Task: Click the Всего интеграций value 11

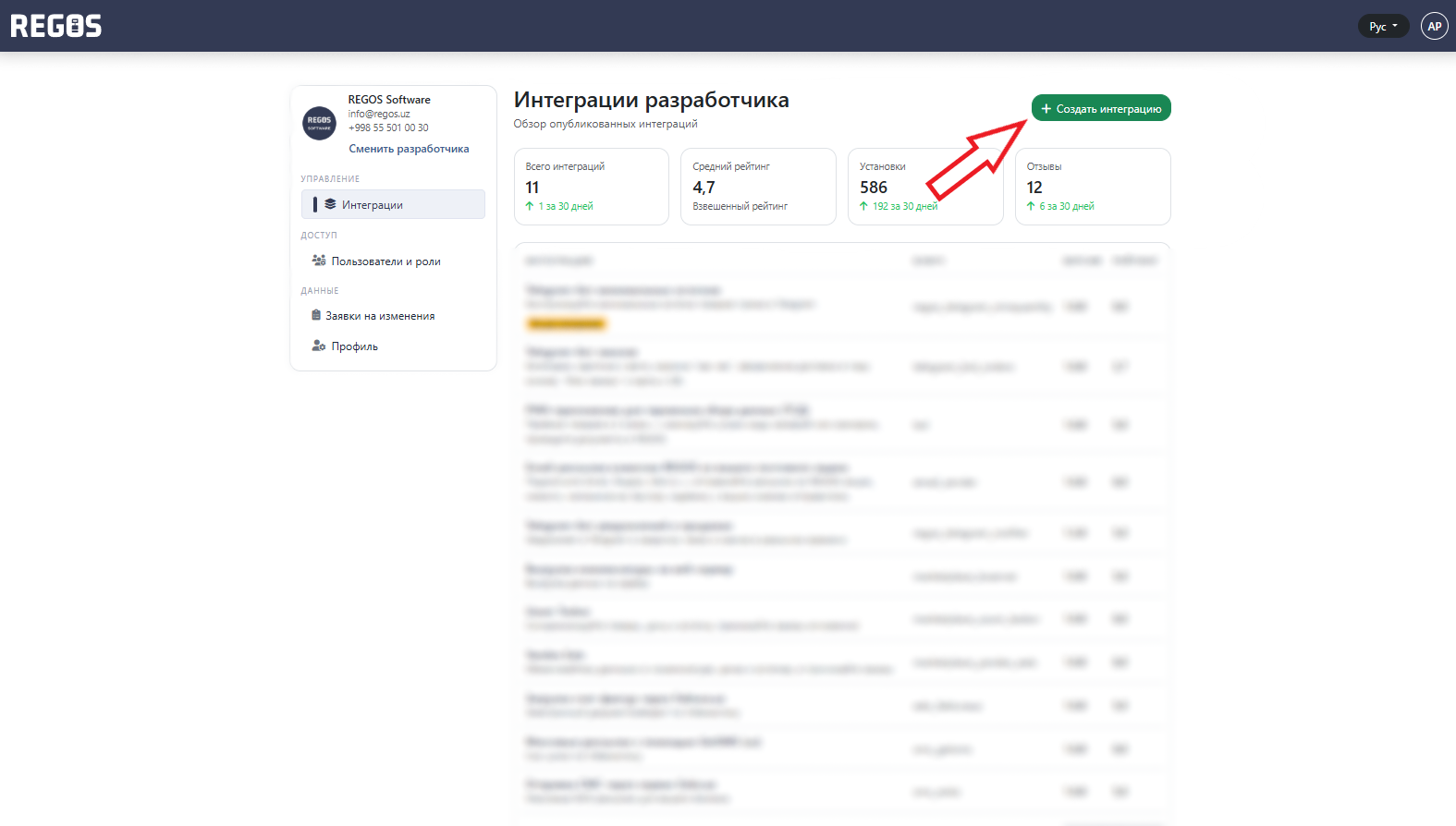Action: (x=532, y=188)
